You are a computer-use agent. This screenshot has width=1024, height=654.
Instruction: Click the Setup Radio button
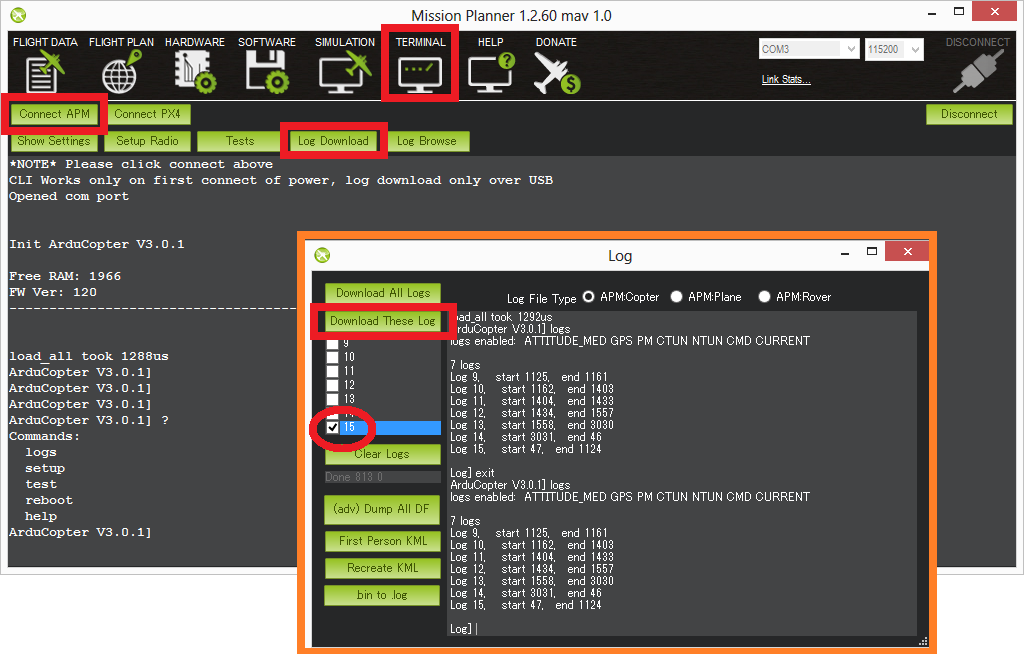[x=147, y=141]
